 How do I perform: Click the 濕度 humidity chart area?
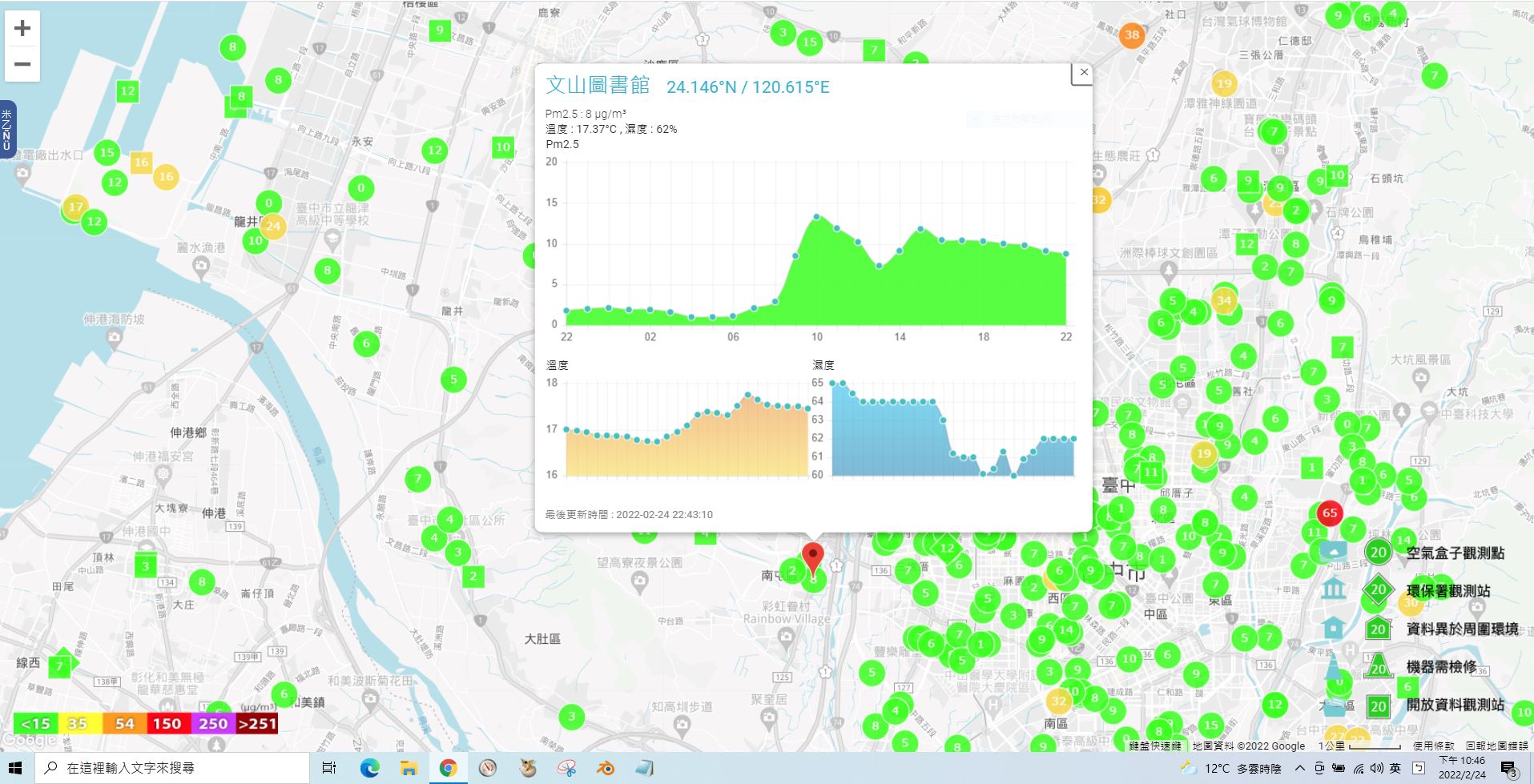pos(953,428)
